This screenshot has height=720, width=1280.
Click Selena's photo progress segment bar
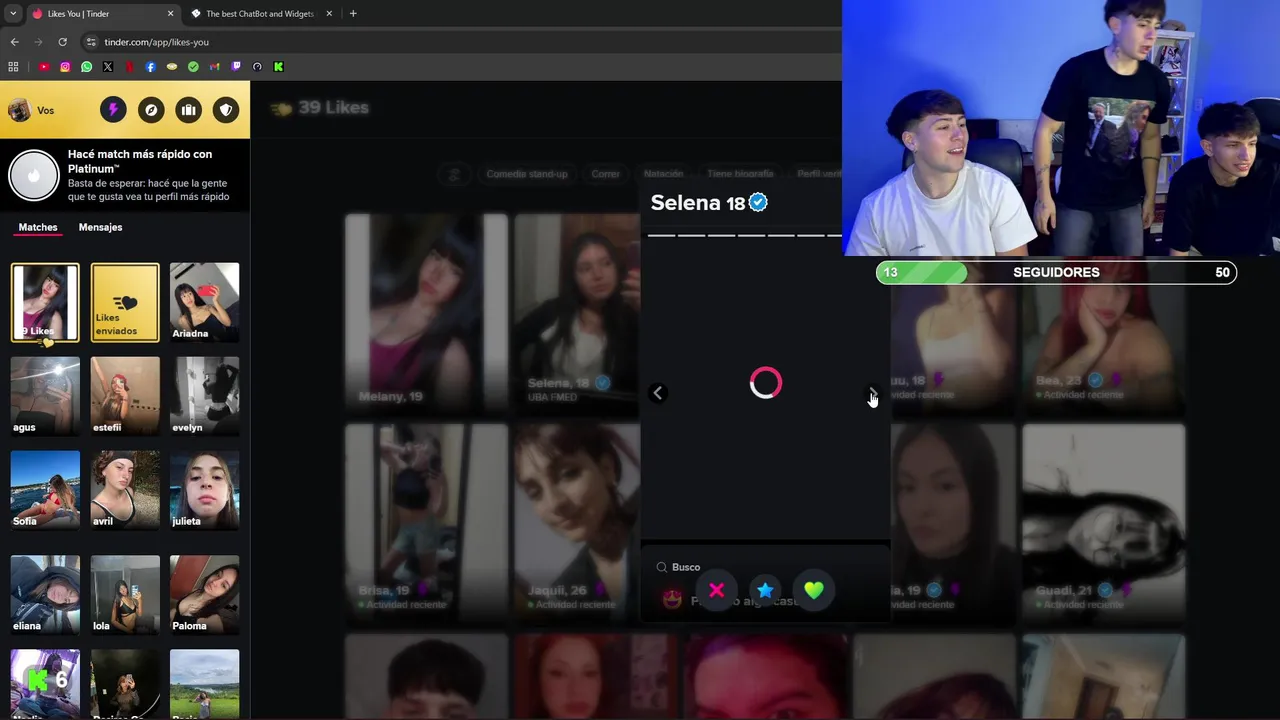click(745, 235)
